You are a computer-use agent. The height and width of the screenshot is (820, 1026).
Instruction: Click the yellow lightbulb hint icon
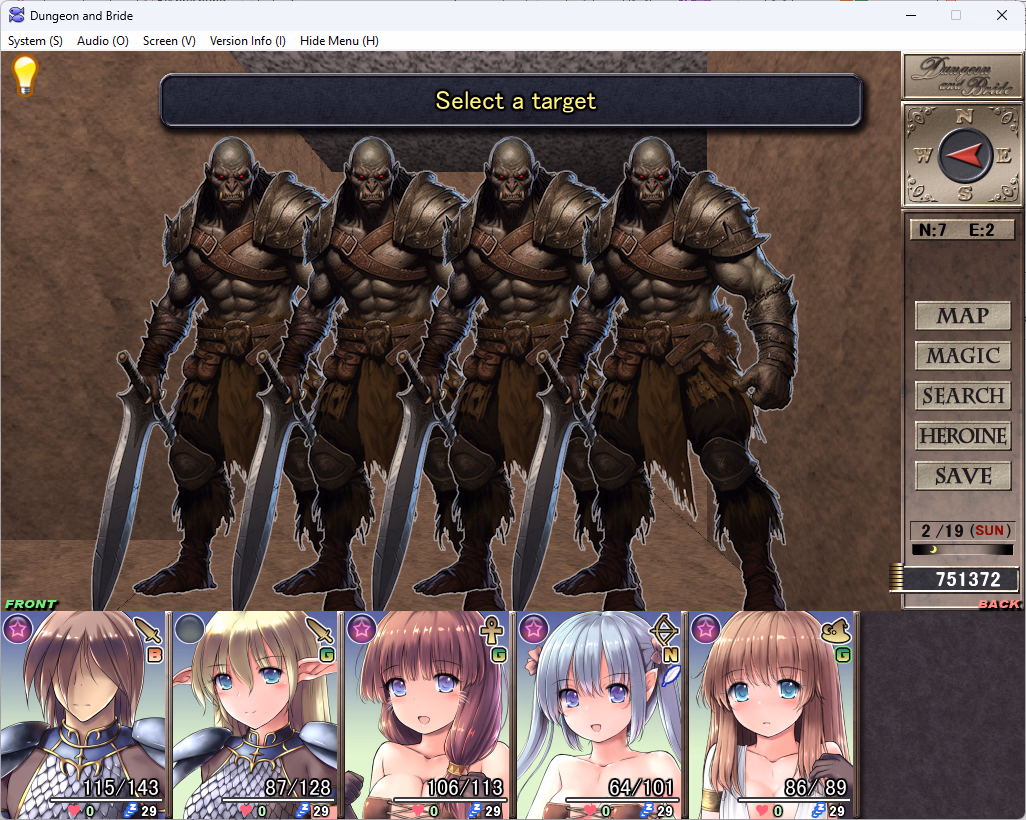pos(24,76)
